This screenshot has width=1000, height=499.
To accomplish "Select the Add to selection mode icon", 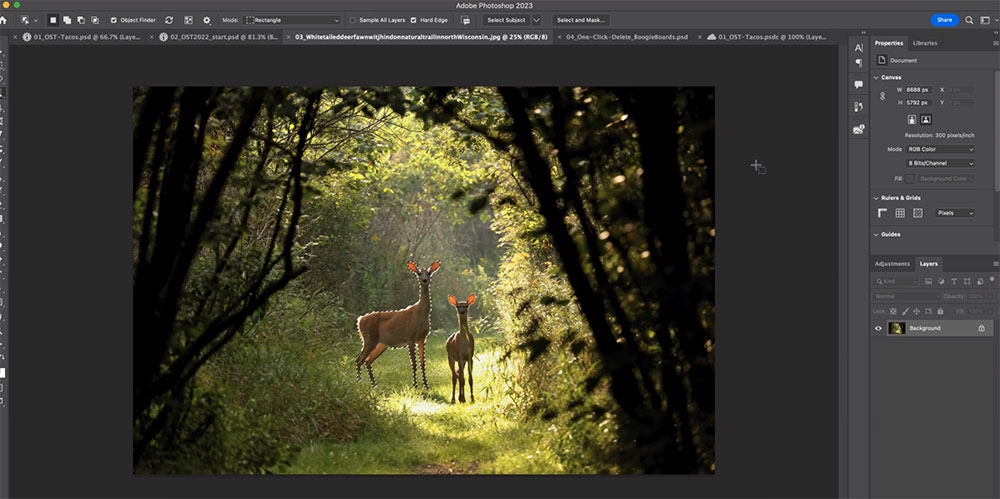I will 68,19.
